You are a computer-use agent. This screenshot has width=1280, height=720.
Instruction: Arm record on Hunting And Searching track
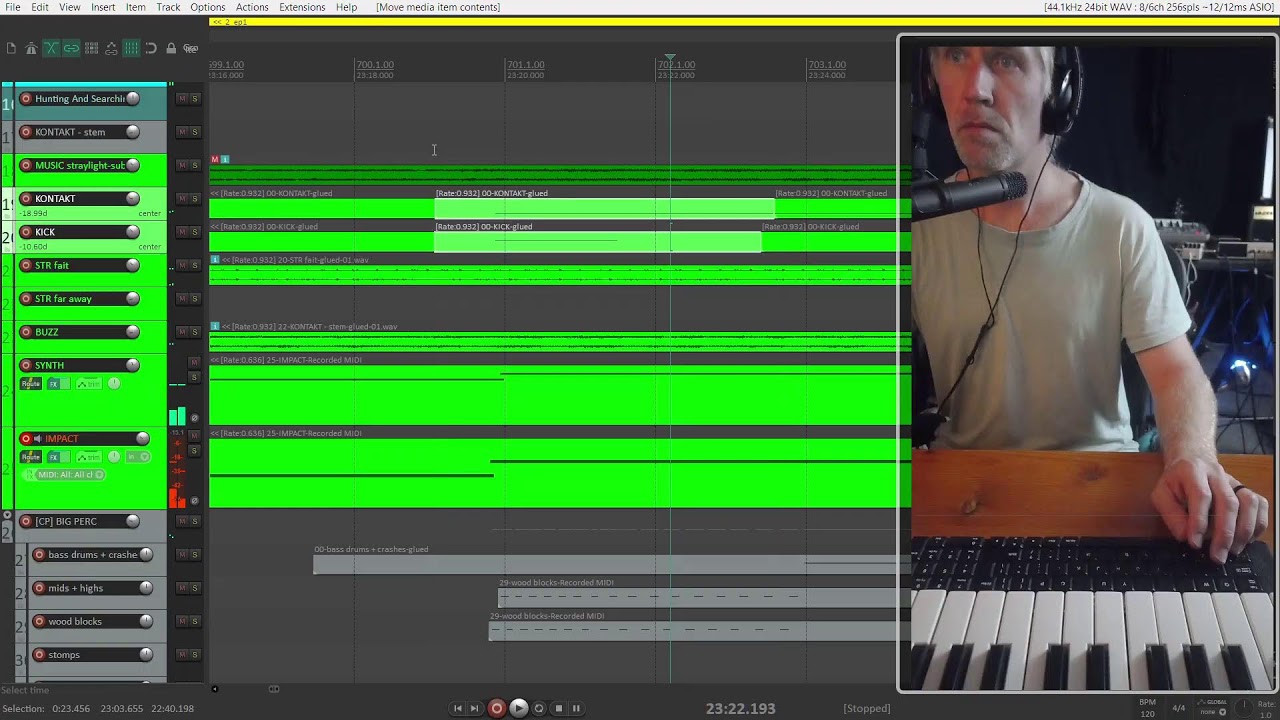26,98
